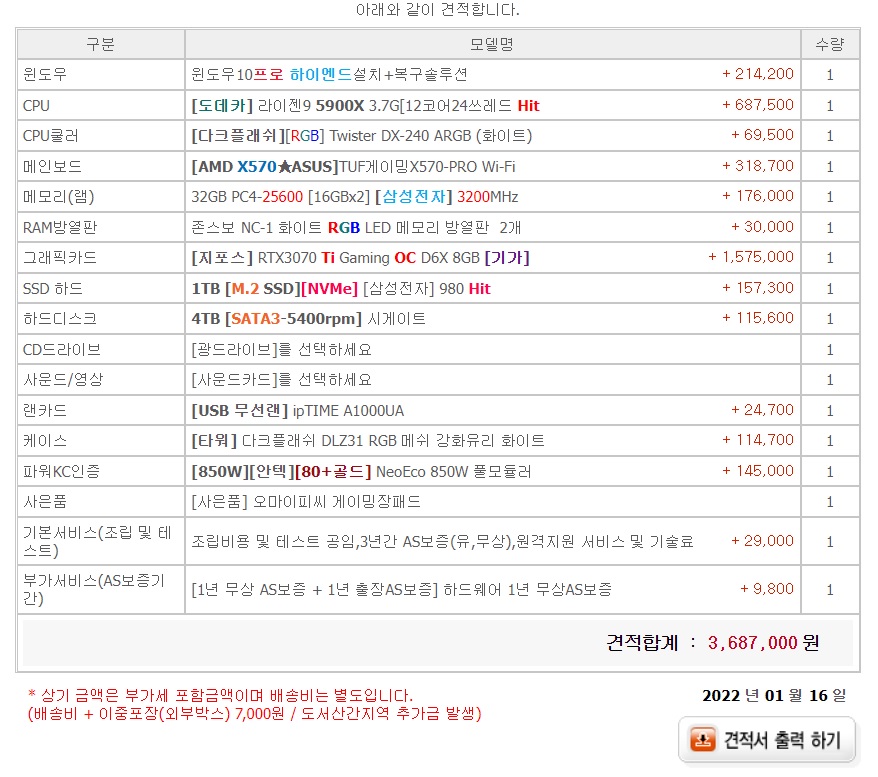
Task: Click the [사운드카드]를 선택하세요 text
Action: tap(282, 380)
